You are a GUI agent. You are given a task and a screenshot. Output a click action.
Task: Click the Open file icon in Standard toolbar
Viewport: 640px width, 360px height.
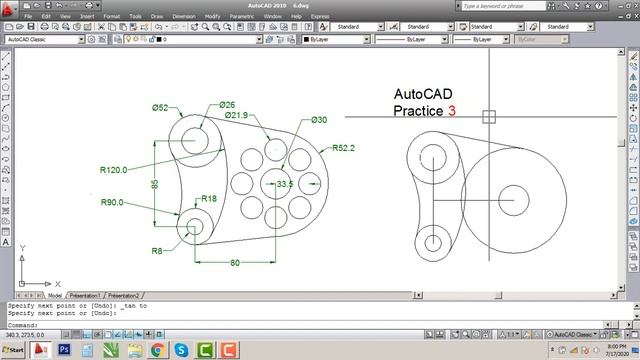pyautogui.click(x=20, y=27)
